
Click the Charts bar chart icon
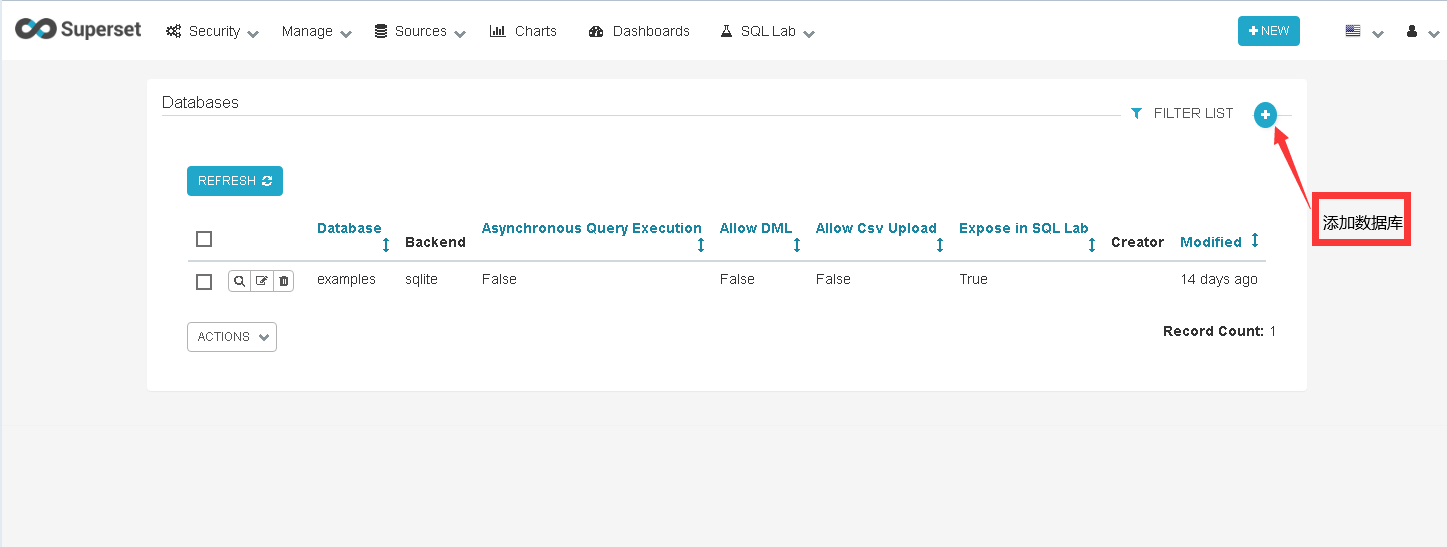point(497,31)
